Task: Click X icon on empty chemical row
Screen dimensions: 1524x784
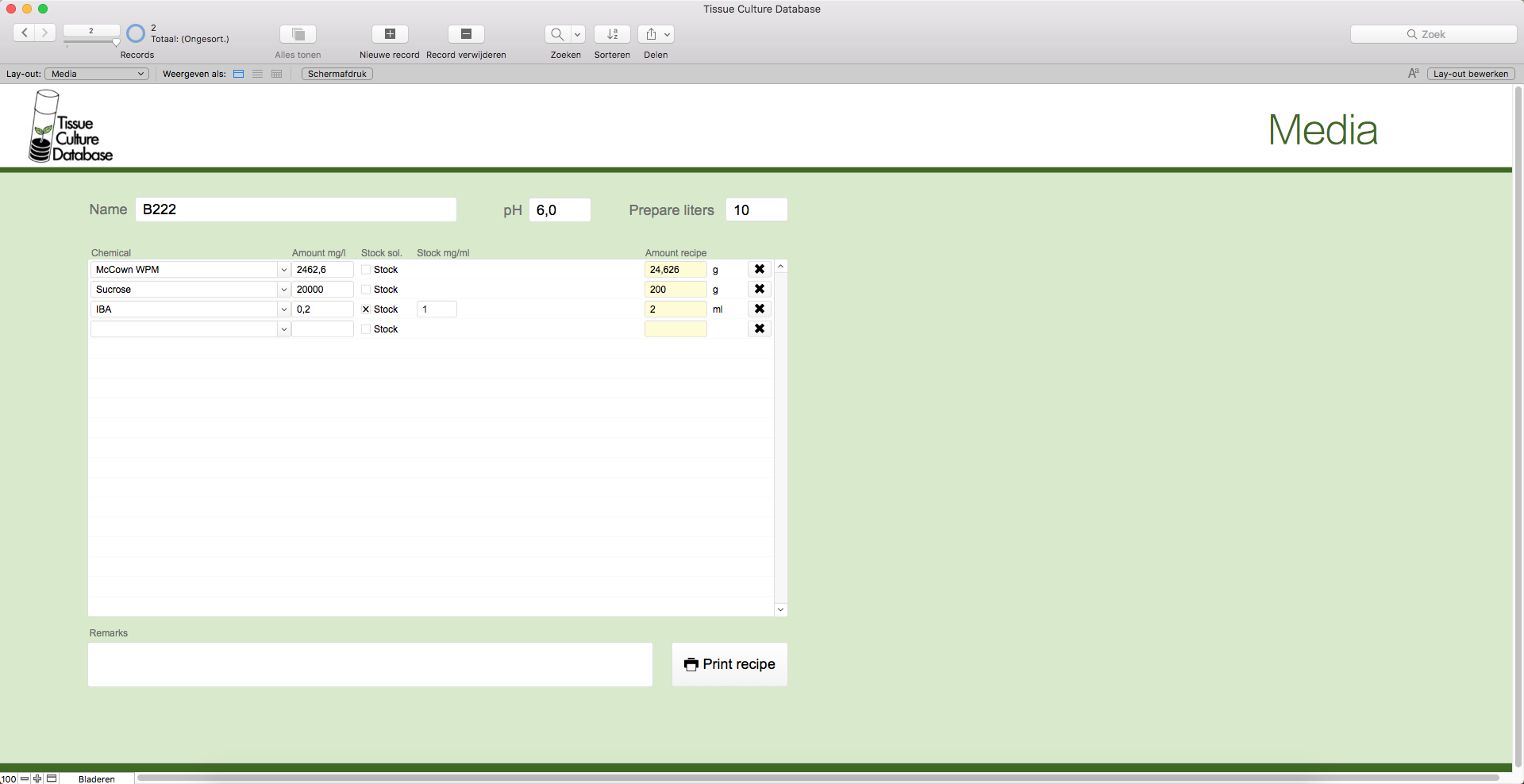Action: click(x=760, y=329)
